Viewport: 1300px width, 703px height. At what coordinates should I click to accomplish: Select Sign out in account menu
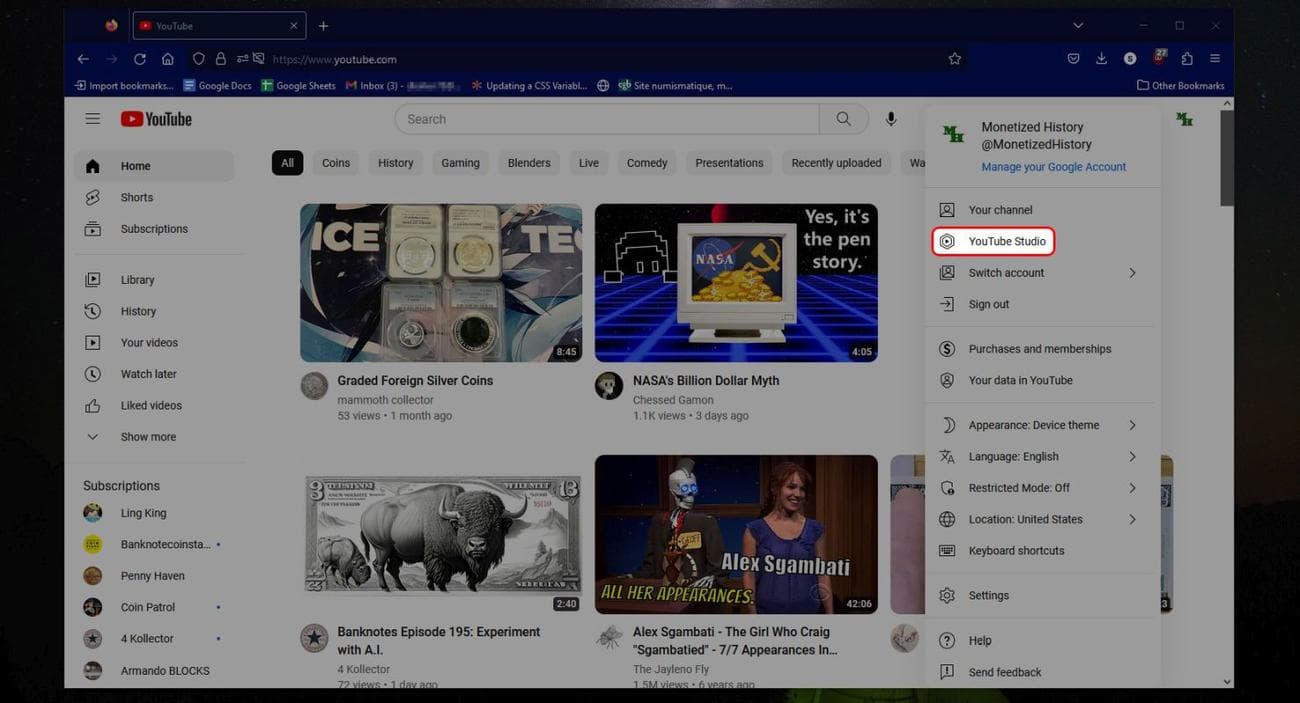tap(988, 304)
